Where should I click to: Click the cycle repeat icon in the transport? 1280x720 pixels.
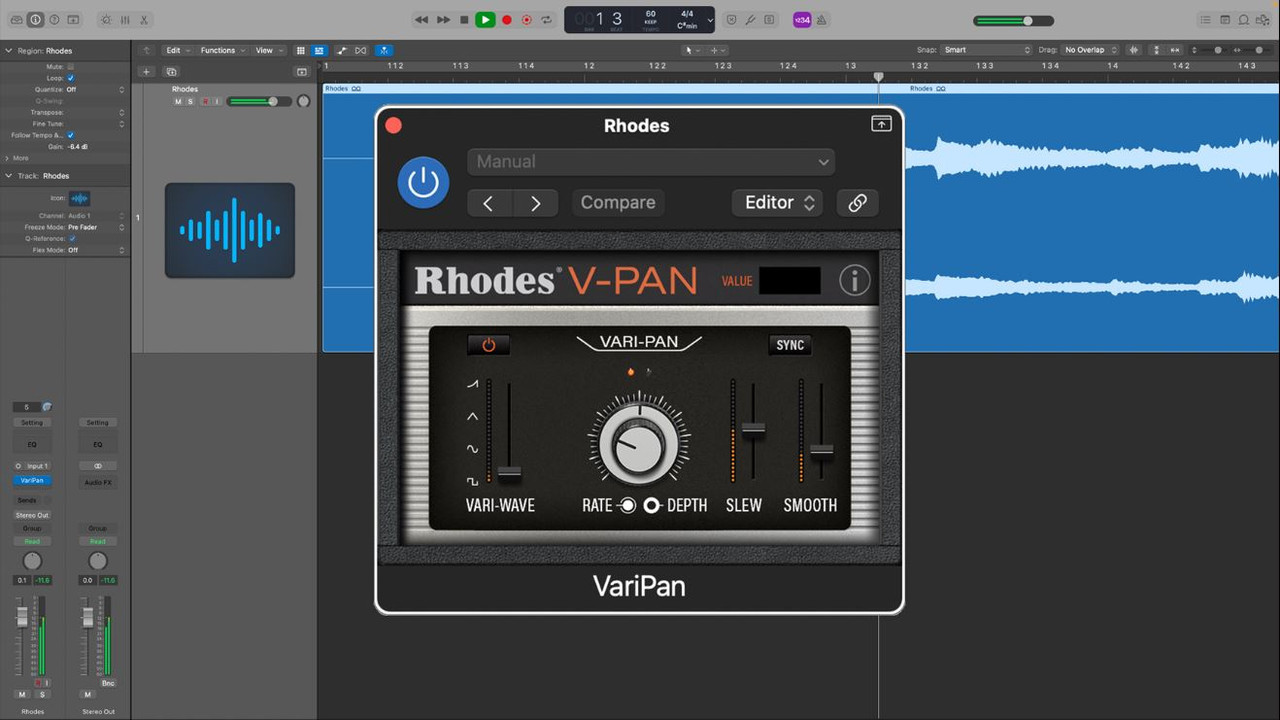546,19
